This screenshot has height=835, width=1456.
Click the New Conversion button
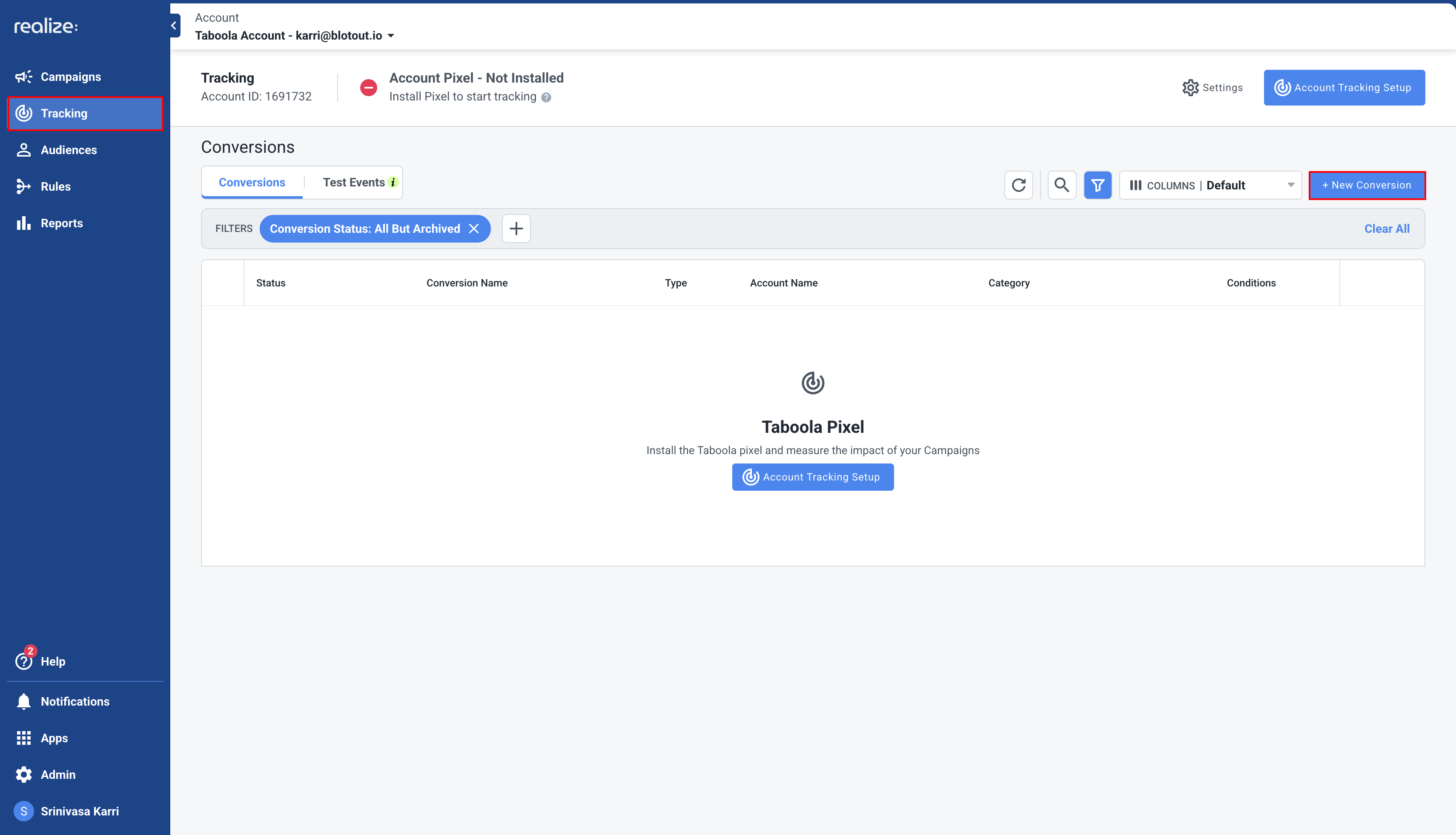click(x=1367, y=185)
